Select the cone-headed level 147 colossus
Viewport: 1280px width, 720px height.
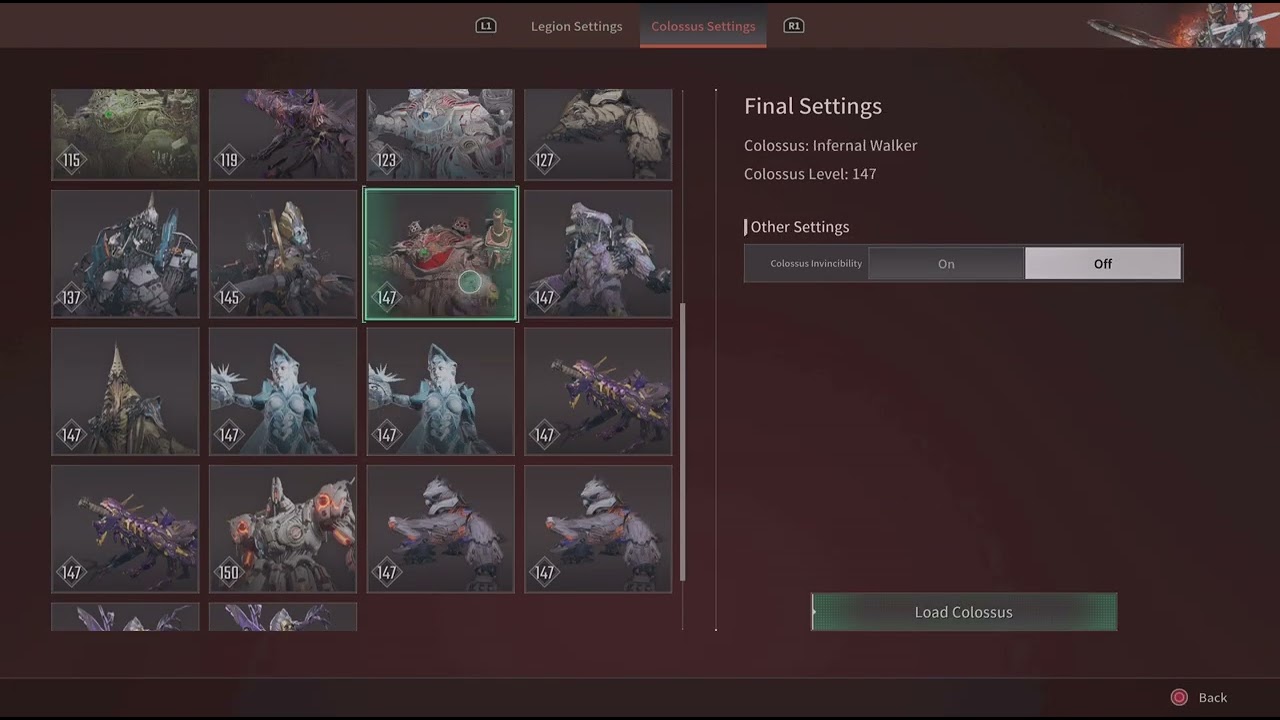125,391
